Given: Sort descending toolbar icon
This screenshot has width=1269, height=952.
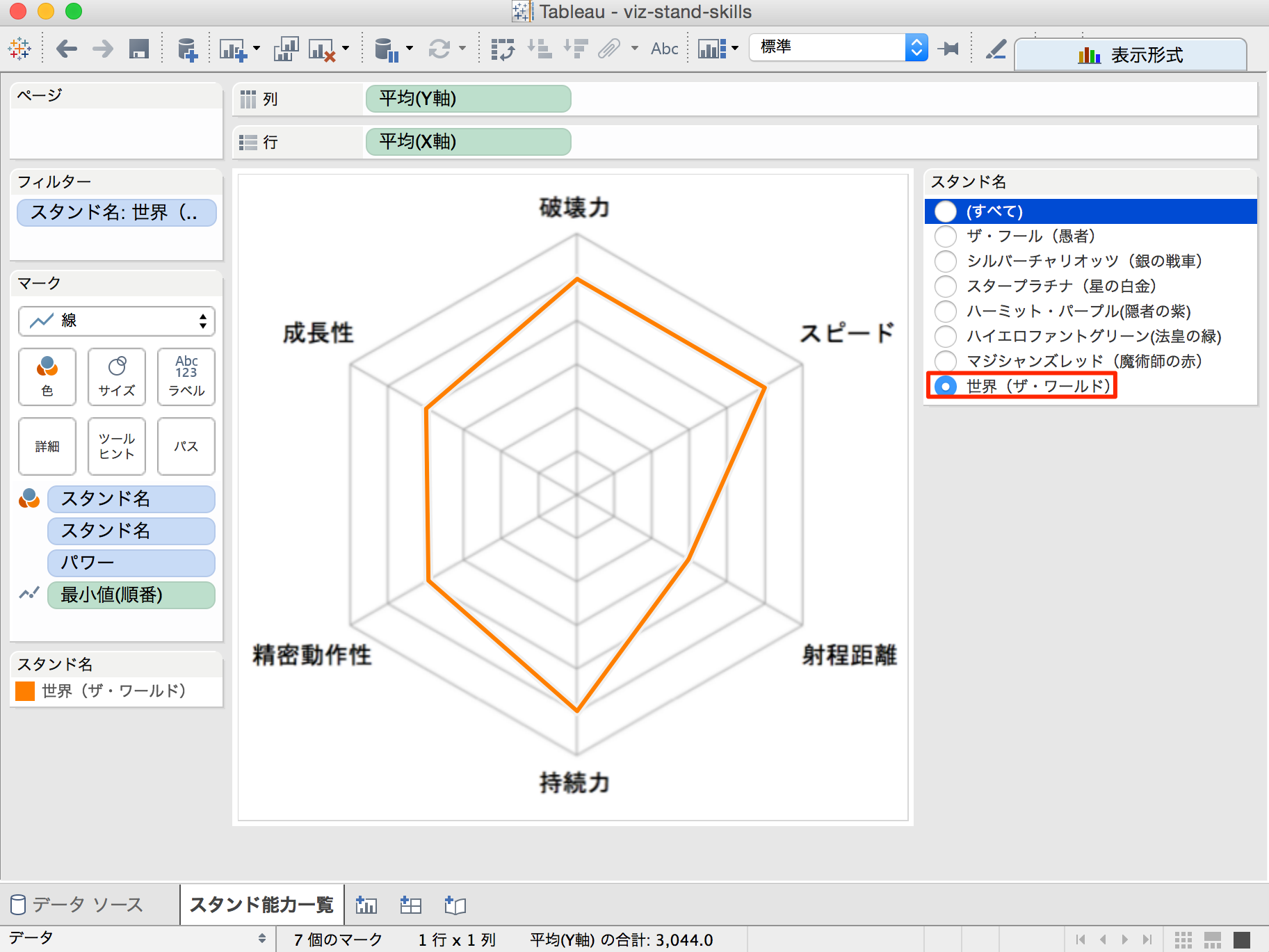Looking at the screenshot, I should (x=576, y=49).
